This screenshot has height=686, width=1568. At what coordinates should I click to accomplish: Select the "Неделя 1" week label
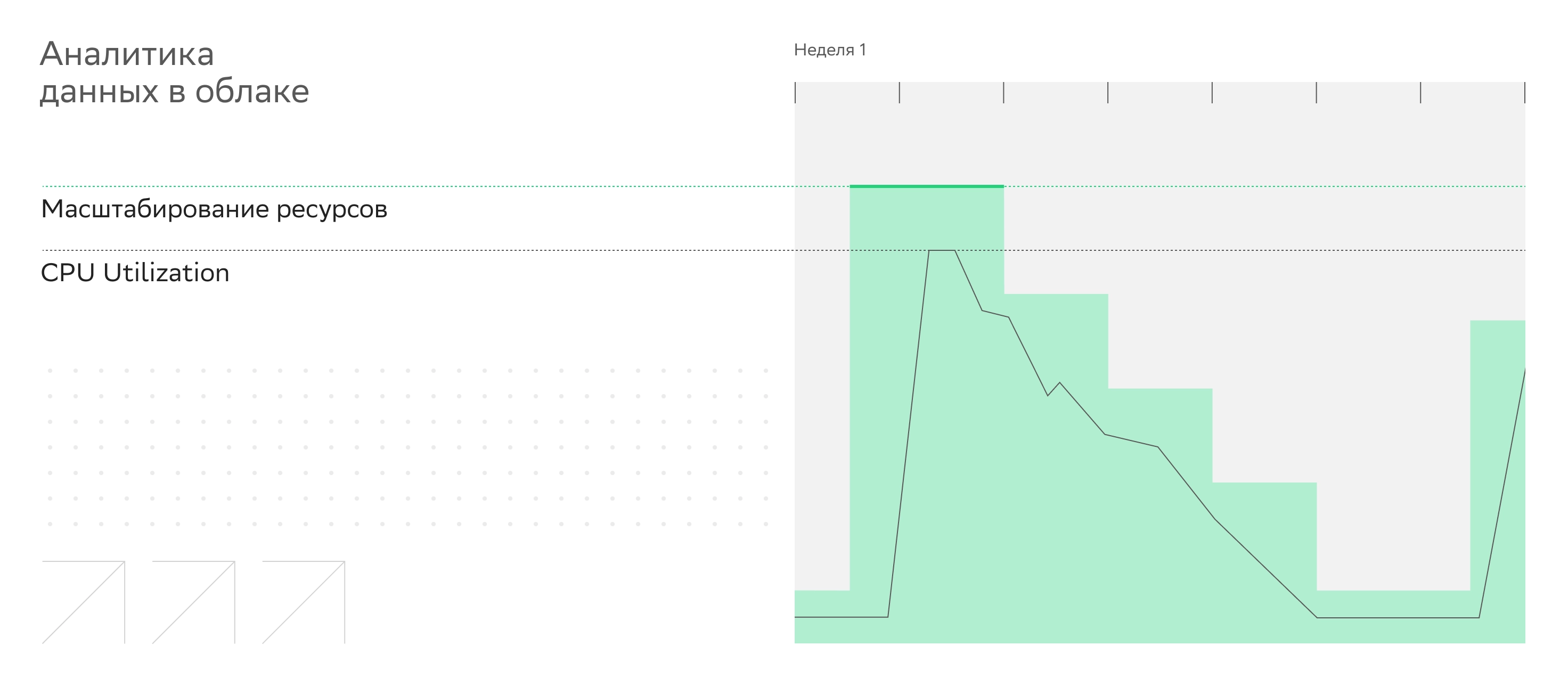(x=830, y=50)
